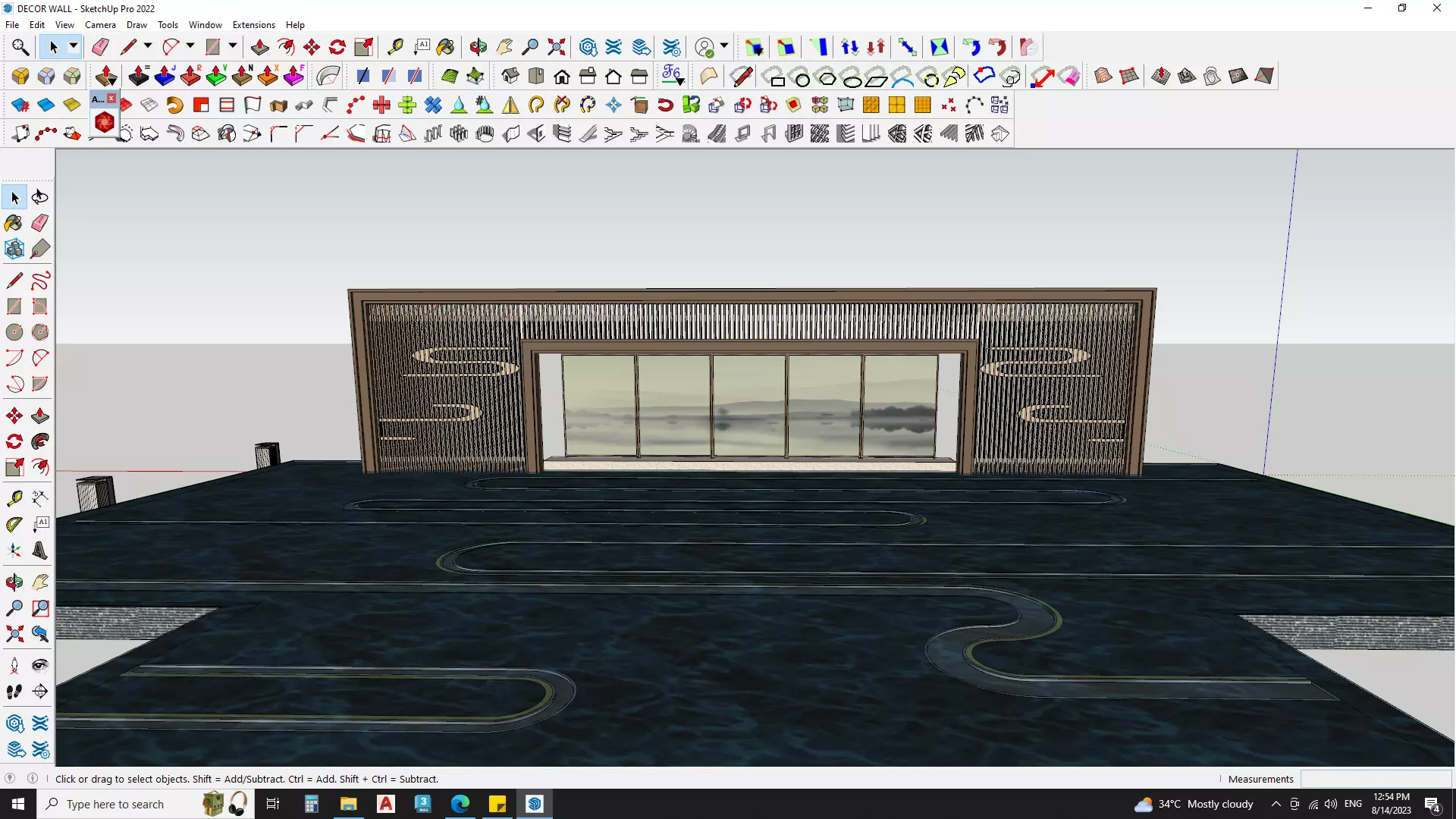
Task: Select the Iso view house icon
Action: coord(510,76)
